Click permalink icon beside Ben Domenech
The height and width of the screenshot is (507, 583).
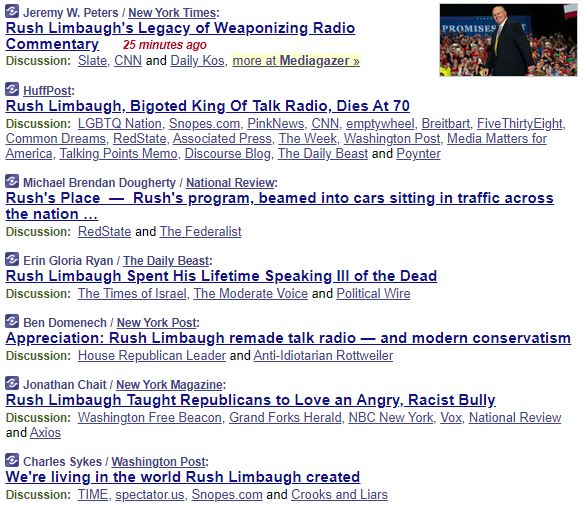(12, 322)
